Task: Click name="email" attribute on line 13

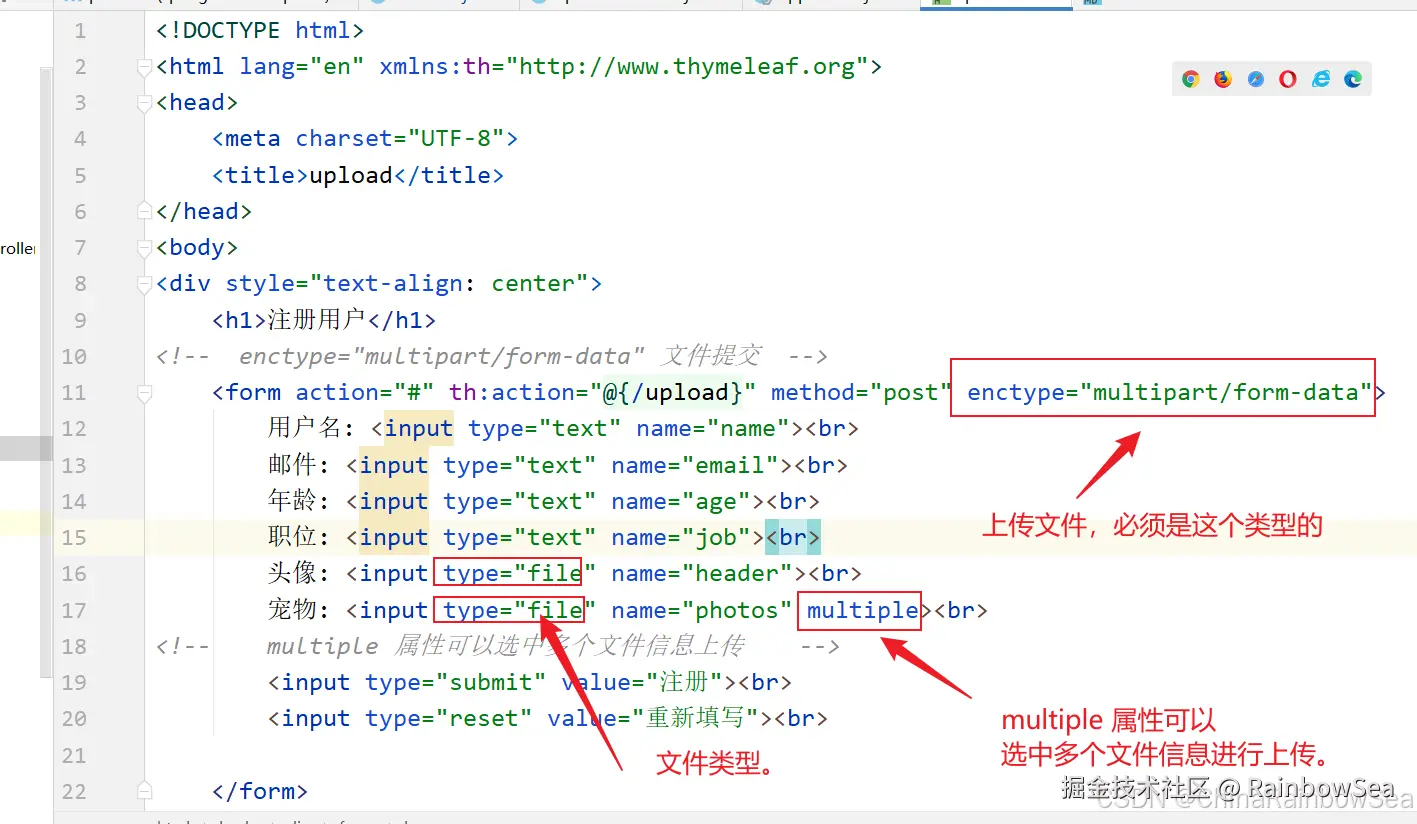Action: pos(695,465)
